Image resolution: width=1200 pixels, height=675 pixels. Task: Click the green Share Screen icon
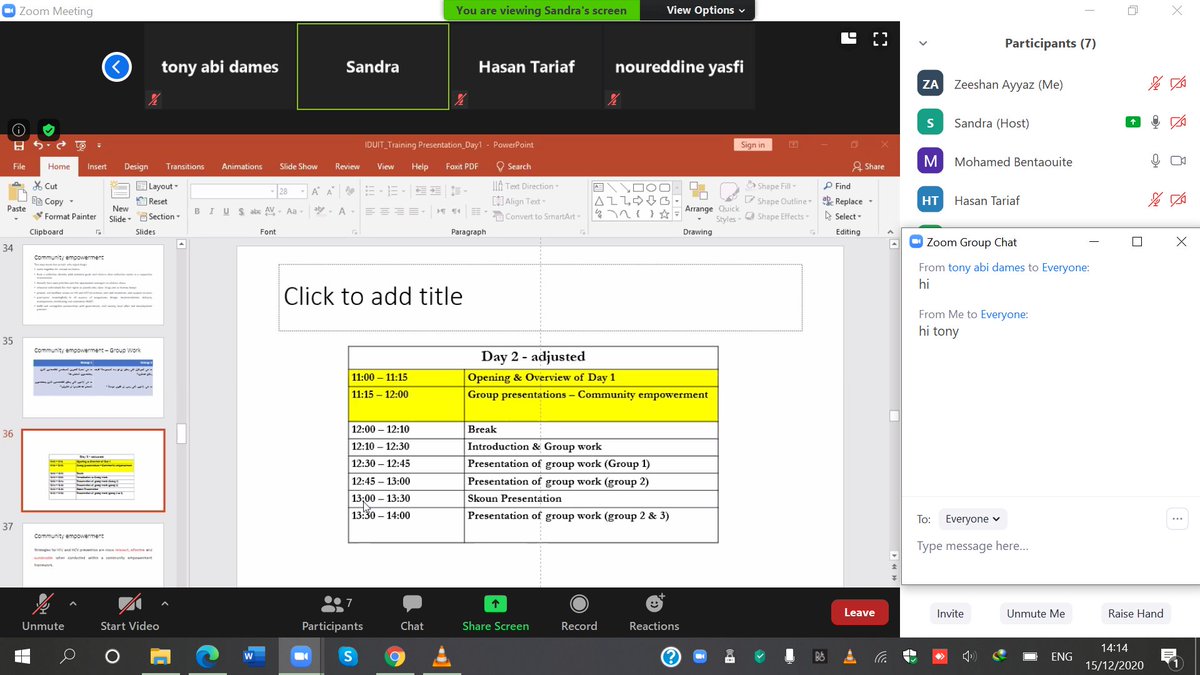(495, 604)
